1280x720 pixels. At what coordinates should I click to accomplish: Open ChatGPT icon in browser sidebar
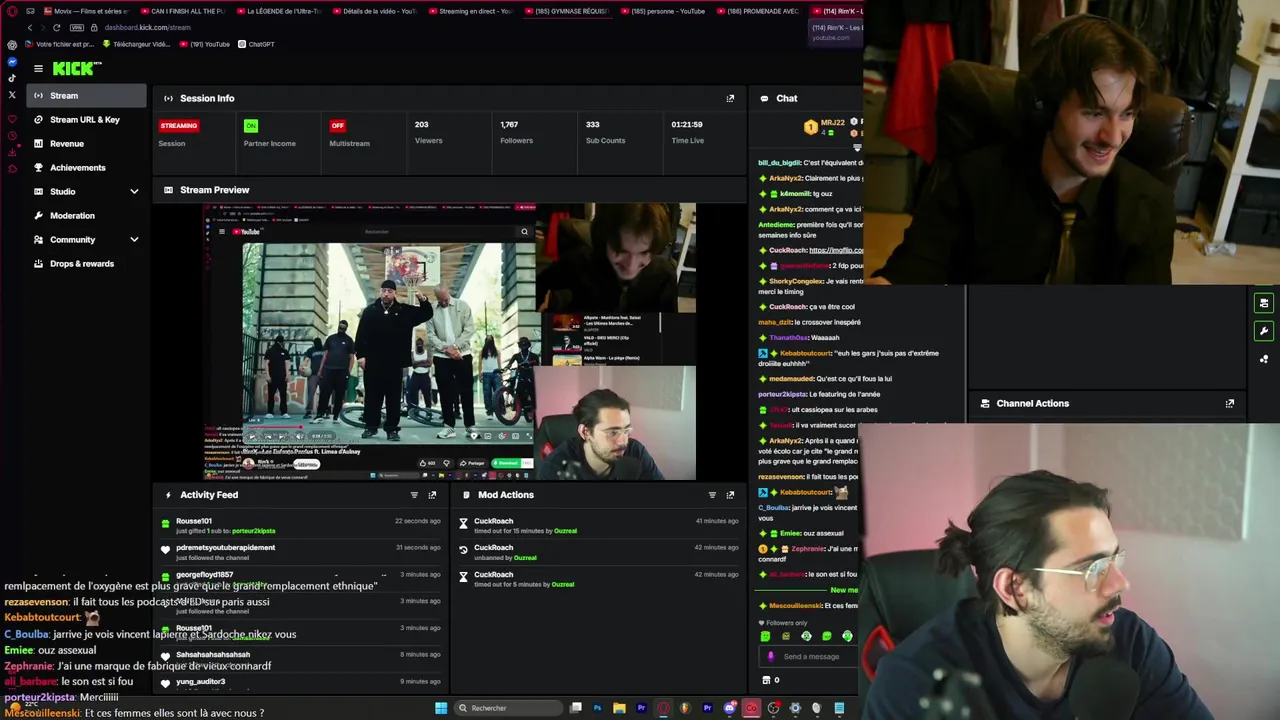12,44
